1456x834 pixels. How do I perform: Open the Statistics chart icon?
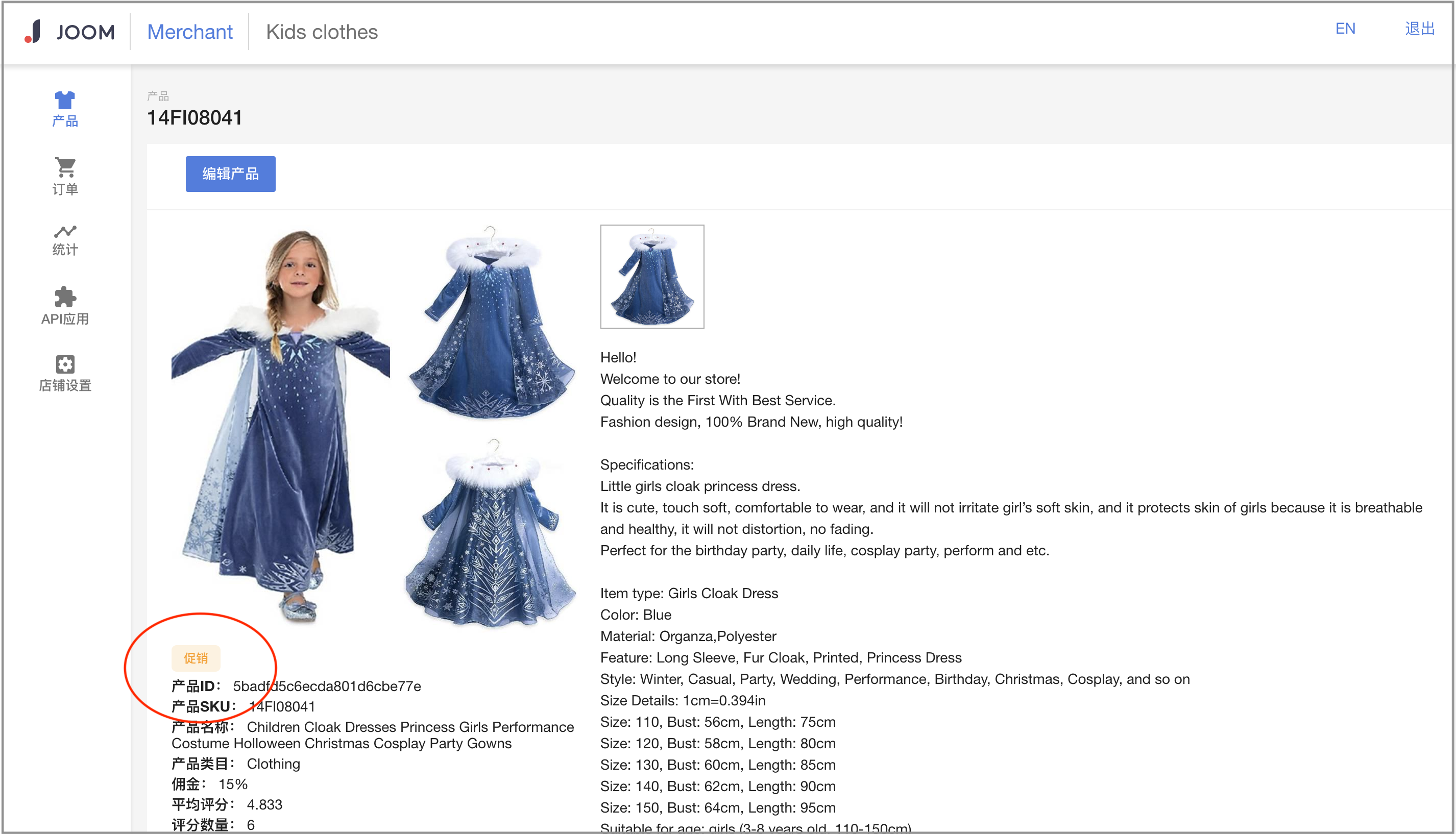coord(65,231)
